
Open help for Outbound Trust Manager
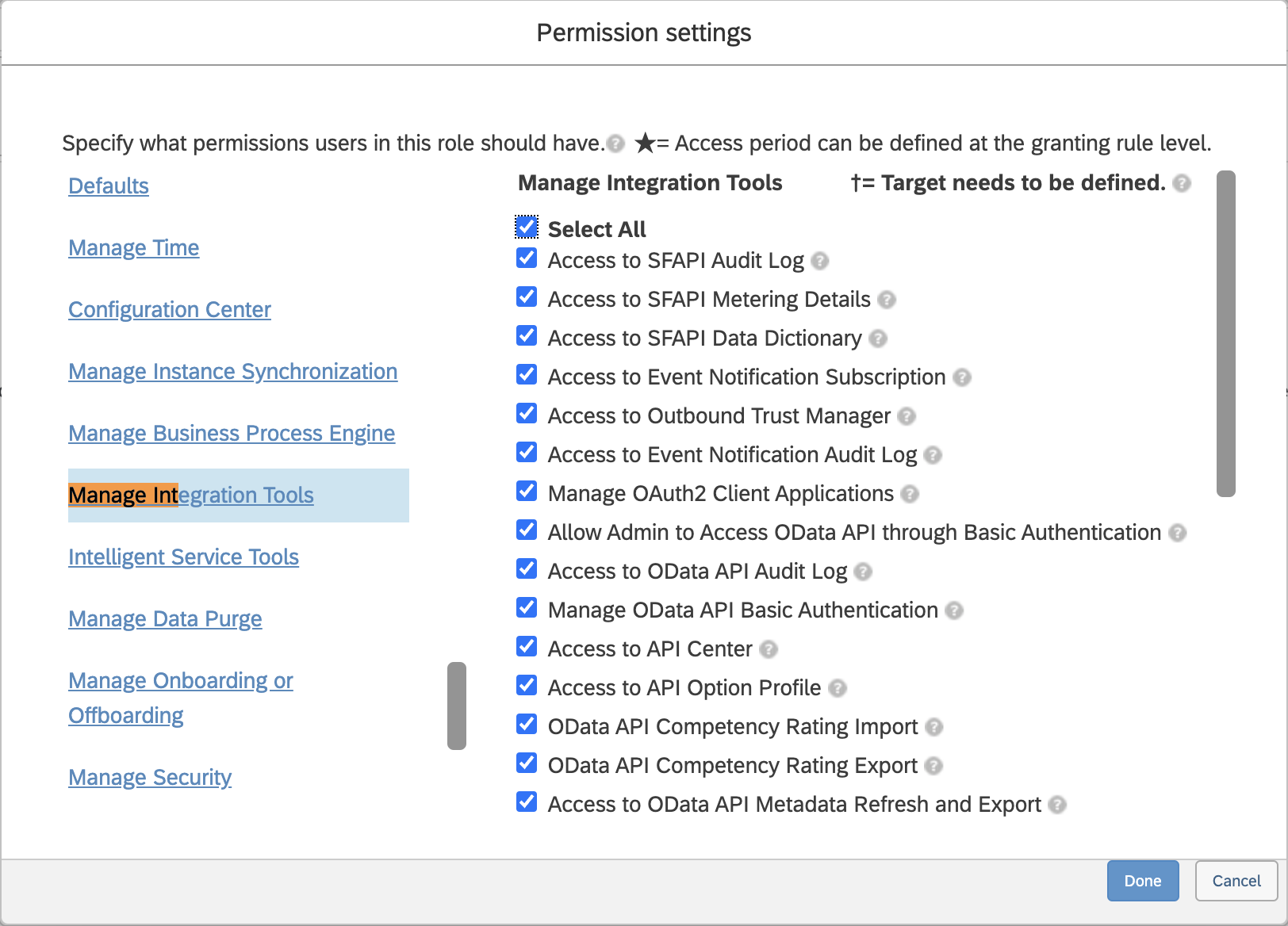[907, 416]
